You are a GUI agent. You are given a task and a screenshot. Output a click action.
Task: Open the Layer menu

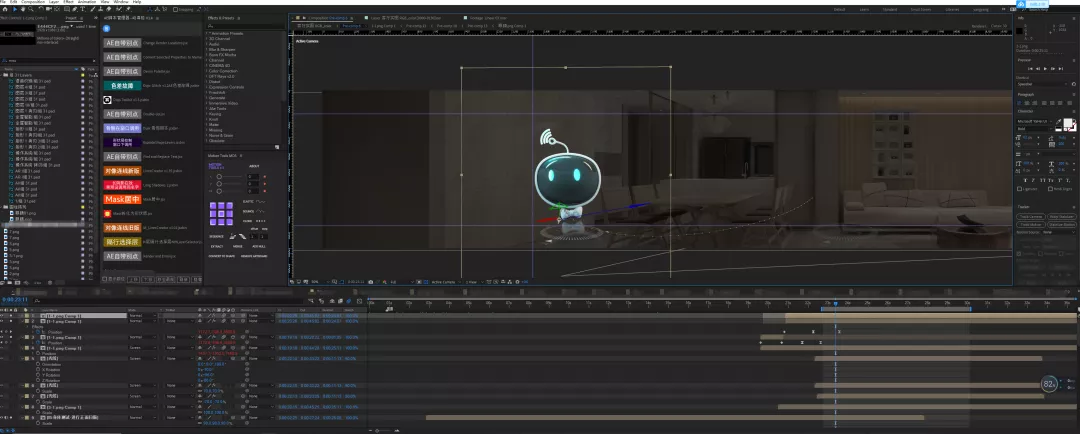(x=54, y=2)
